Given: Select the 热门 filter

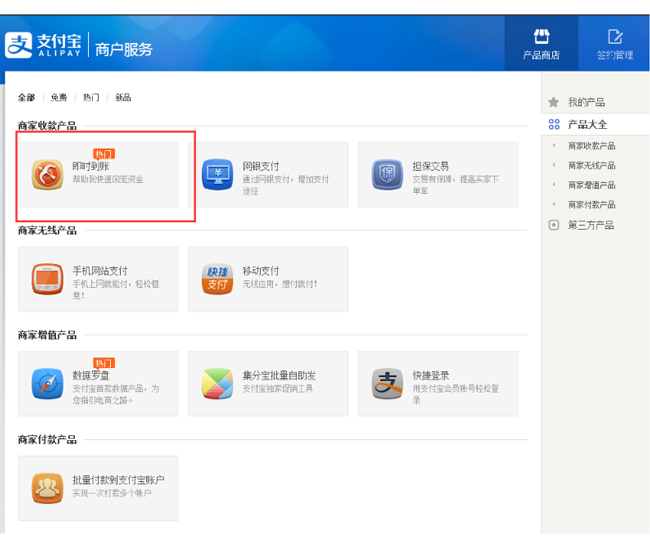Looking at the screenshot, I should pos(91,97).
